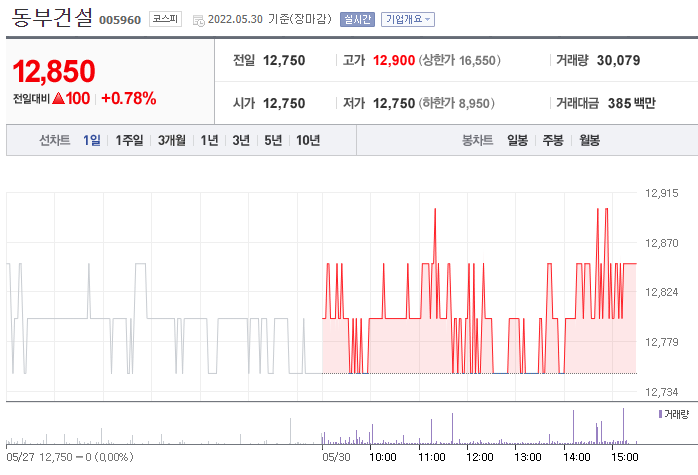Switch to the 1년 chart range
This screenshot has height=475, width=698.
pyautogui.click(x=209, y=140)
